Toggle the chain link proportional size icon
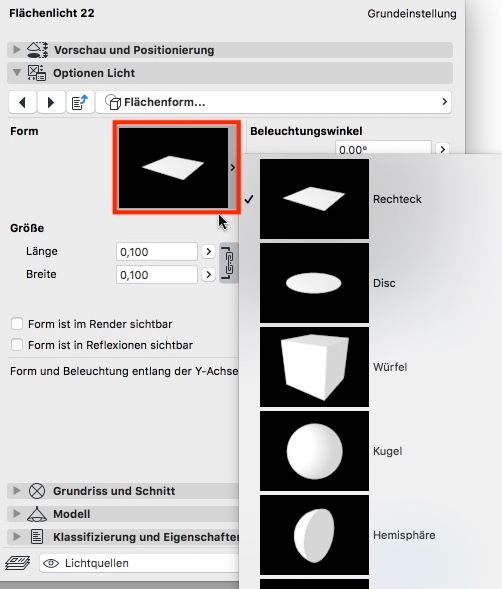 tap(228, 263)
